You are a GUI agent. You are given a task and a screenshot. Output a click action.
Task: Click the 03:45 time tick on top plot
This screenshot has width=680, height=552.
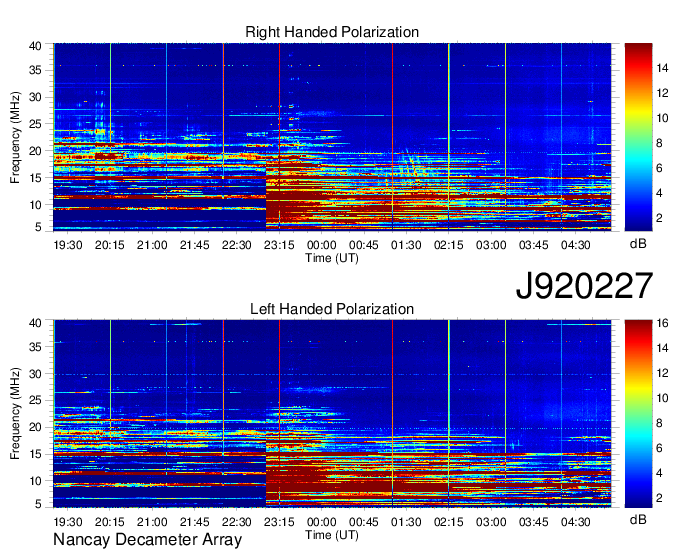(x=533, y=245)
